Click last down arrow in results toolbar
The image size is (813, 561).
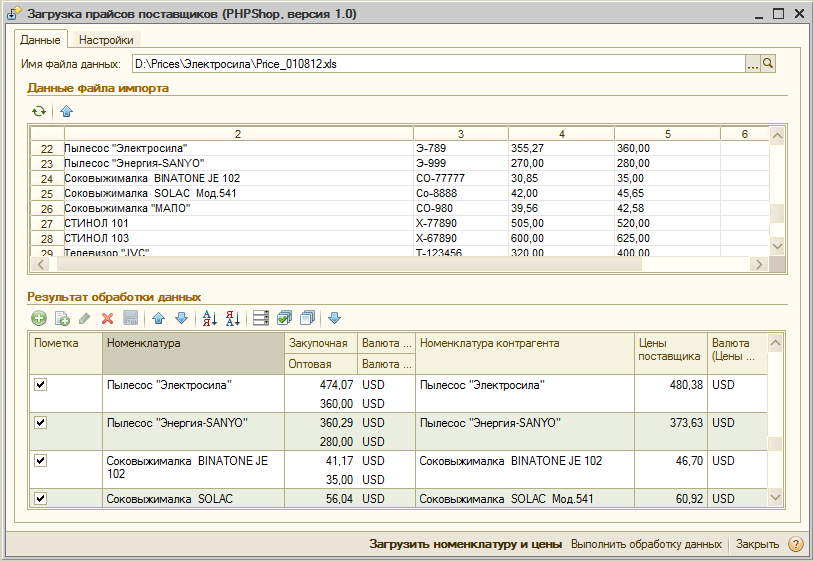click(334, 318)
